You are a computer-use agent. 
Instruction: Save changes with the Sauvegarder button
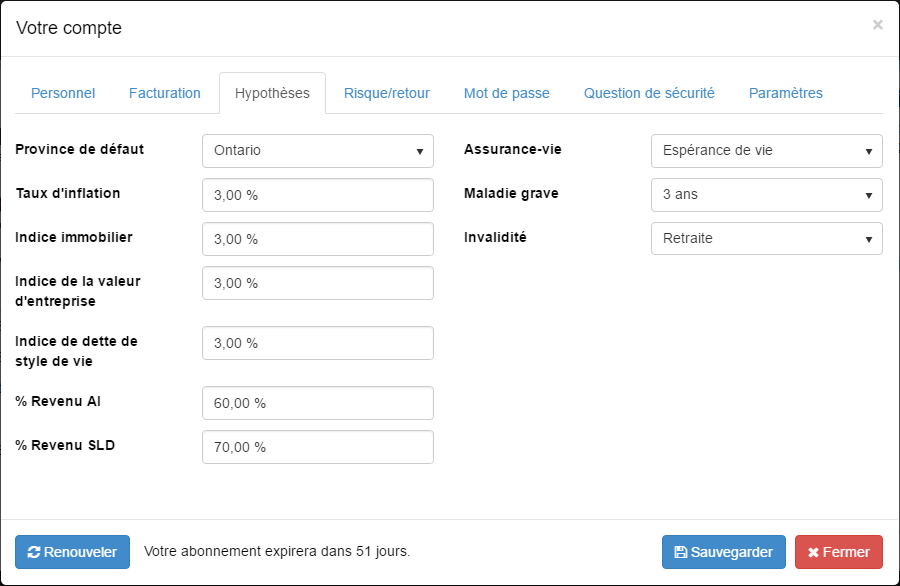tap(723, 552)
